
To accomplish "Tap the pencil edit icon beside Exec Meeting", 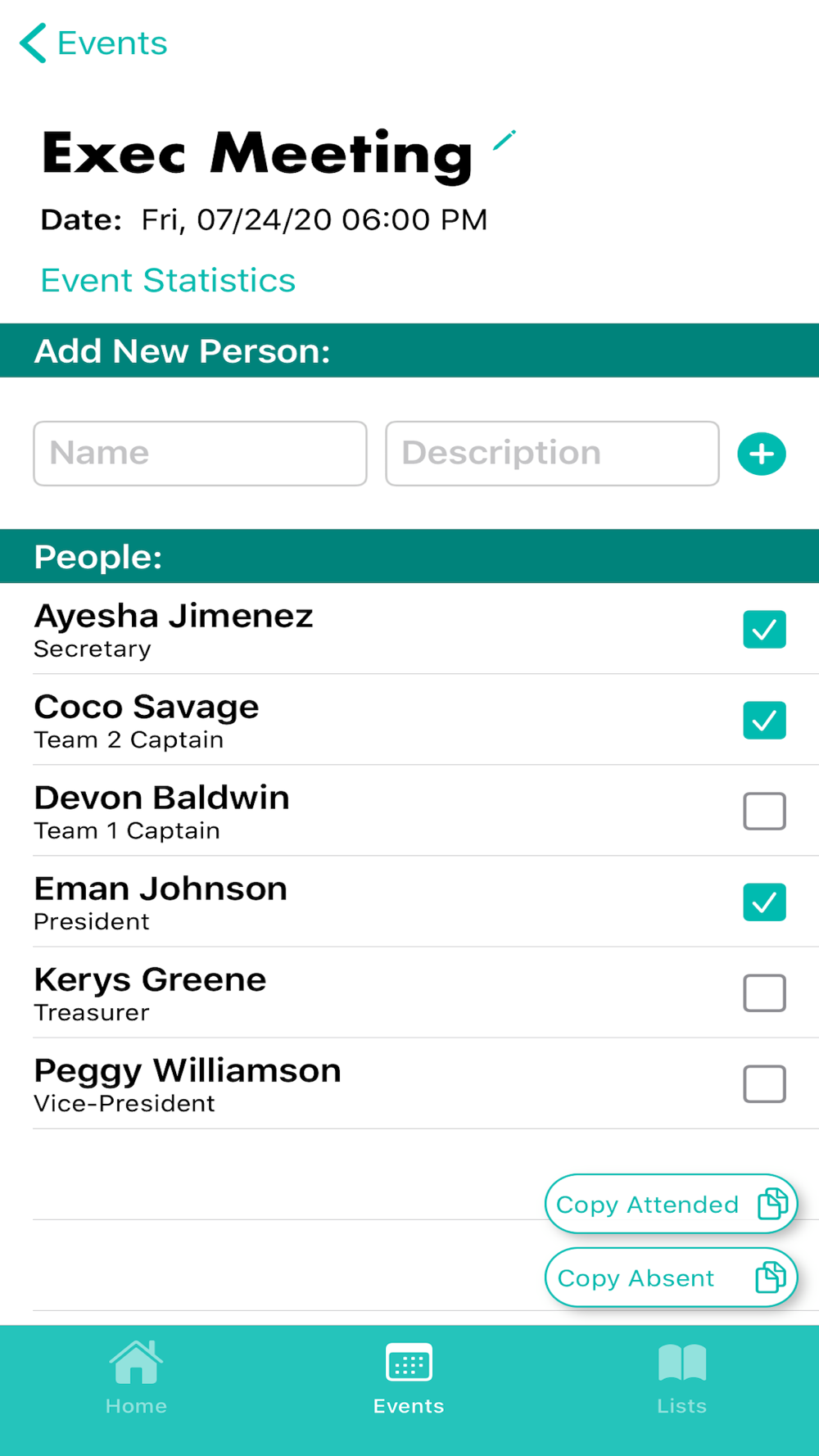I will 505,140.
